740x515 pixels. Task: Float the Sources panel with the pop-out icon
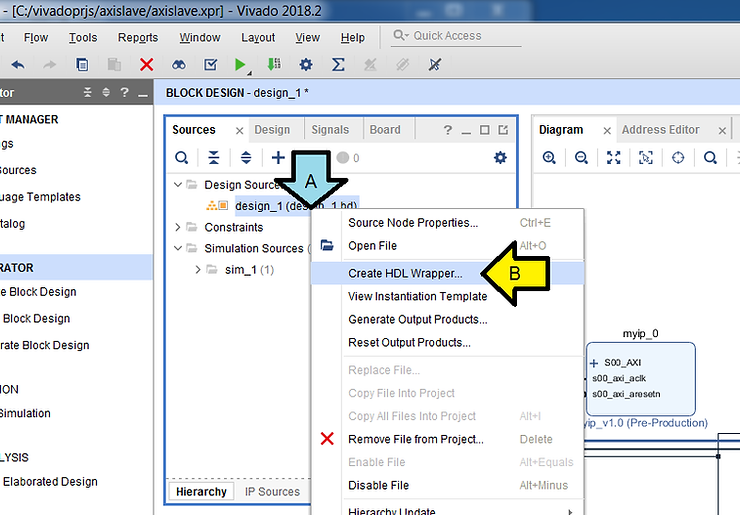pos(503,130)
